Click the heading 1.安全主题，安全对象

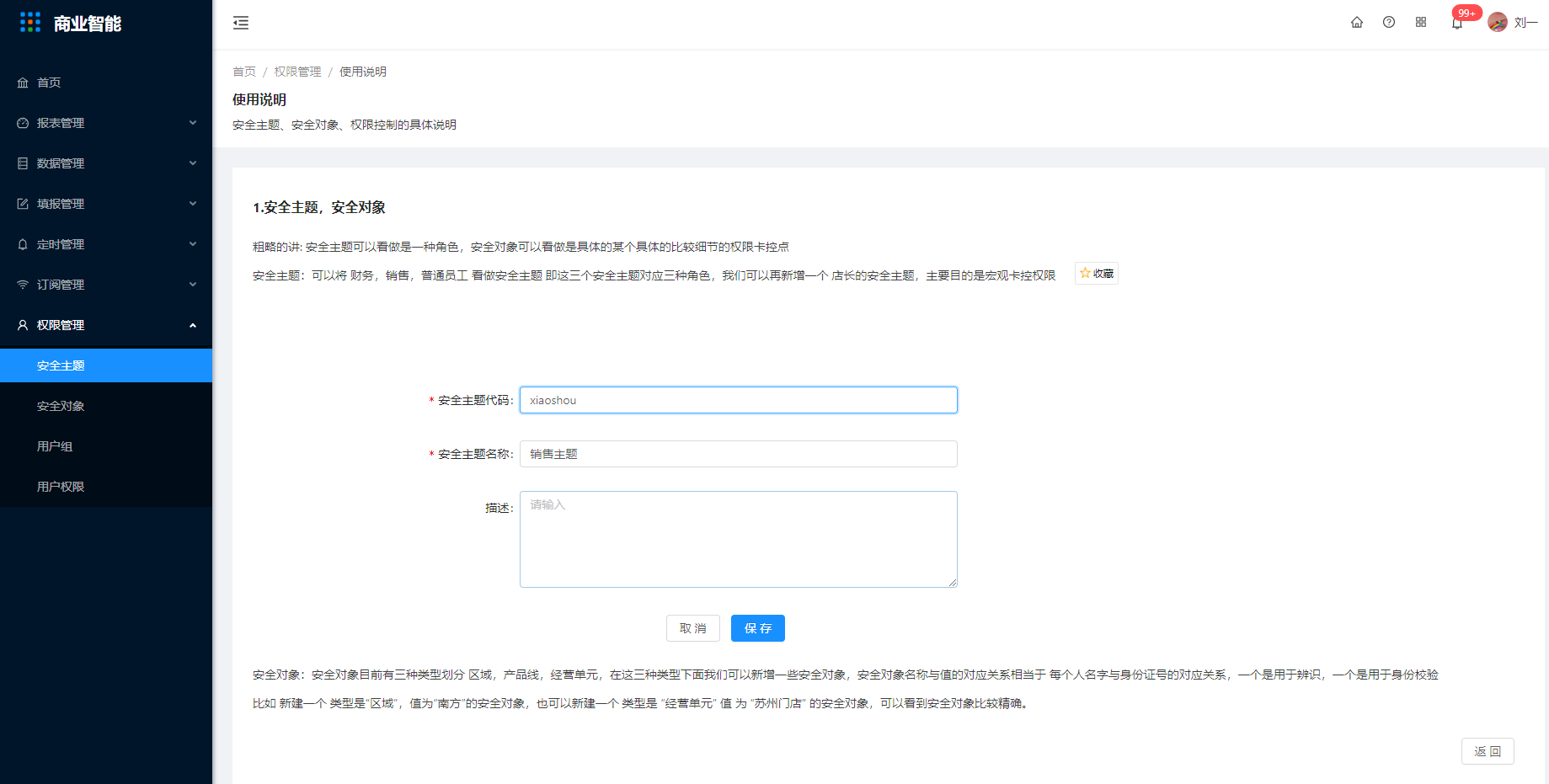click(319, 207)
